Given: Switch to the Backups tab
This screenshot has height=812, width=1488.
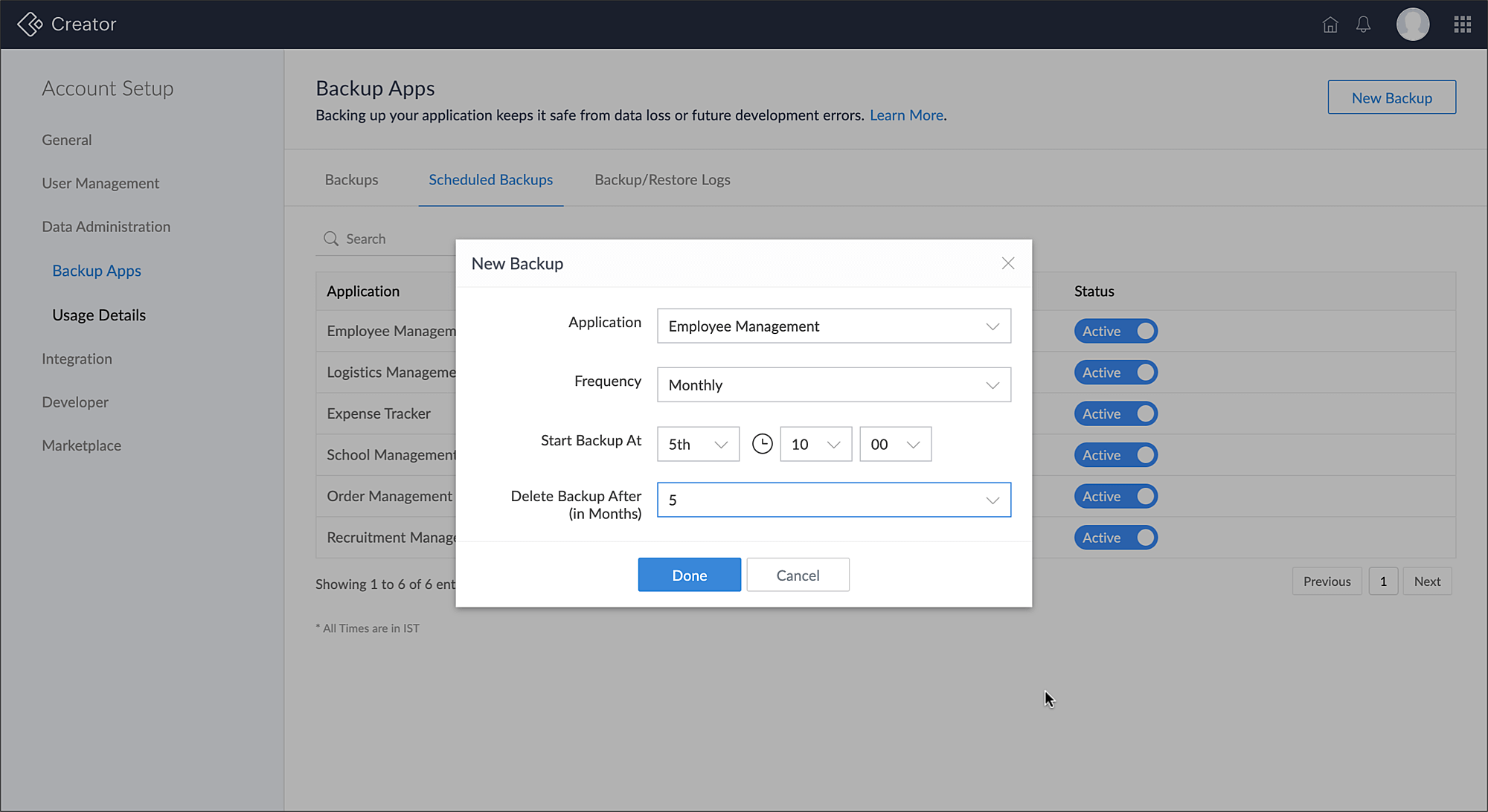Looking at the screenshot, I should coord(351,179).
